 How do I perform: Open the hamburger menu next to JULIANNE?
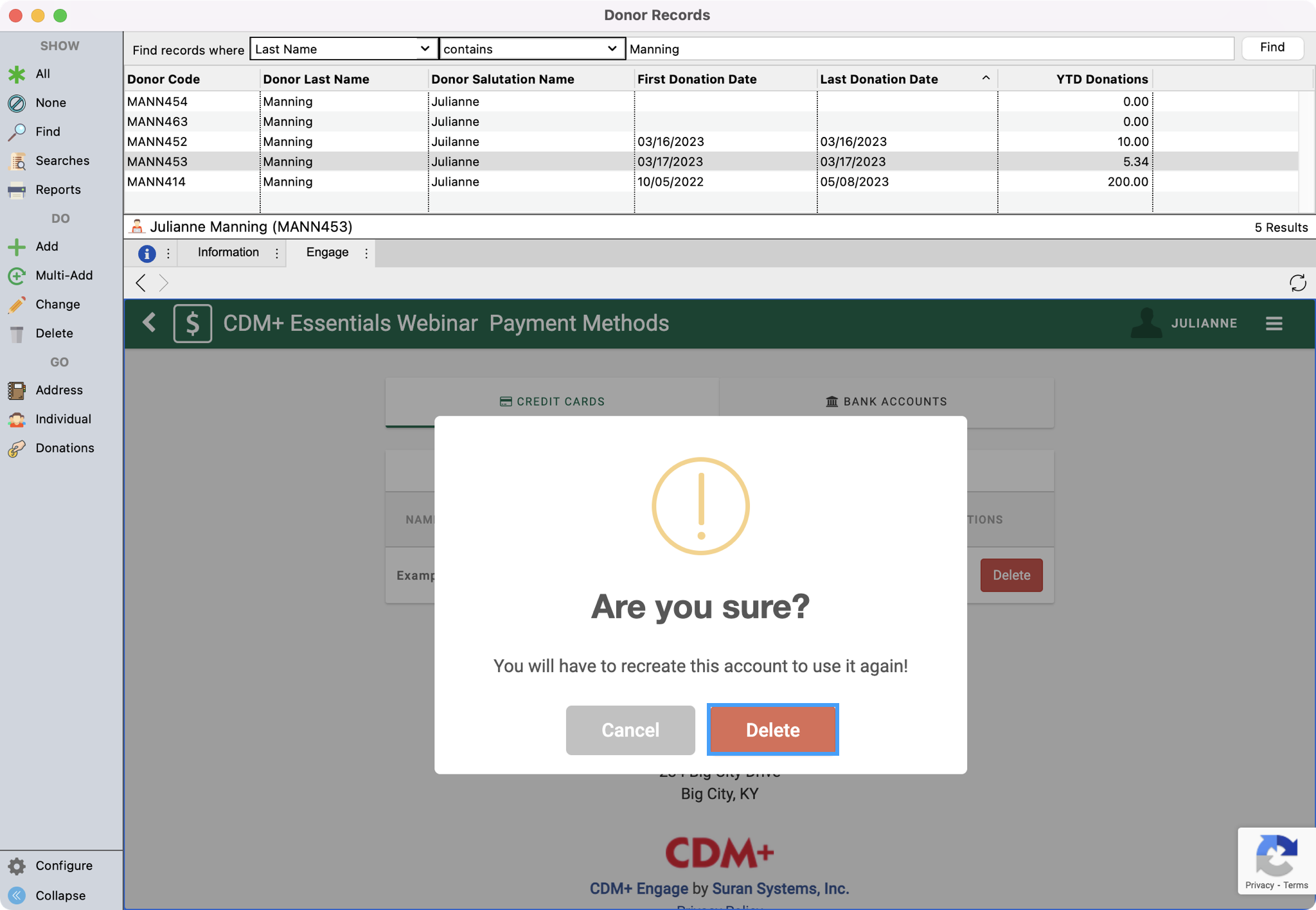point(1274,323)
